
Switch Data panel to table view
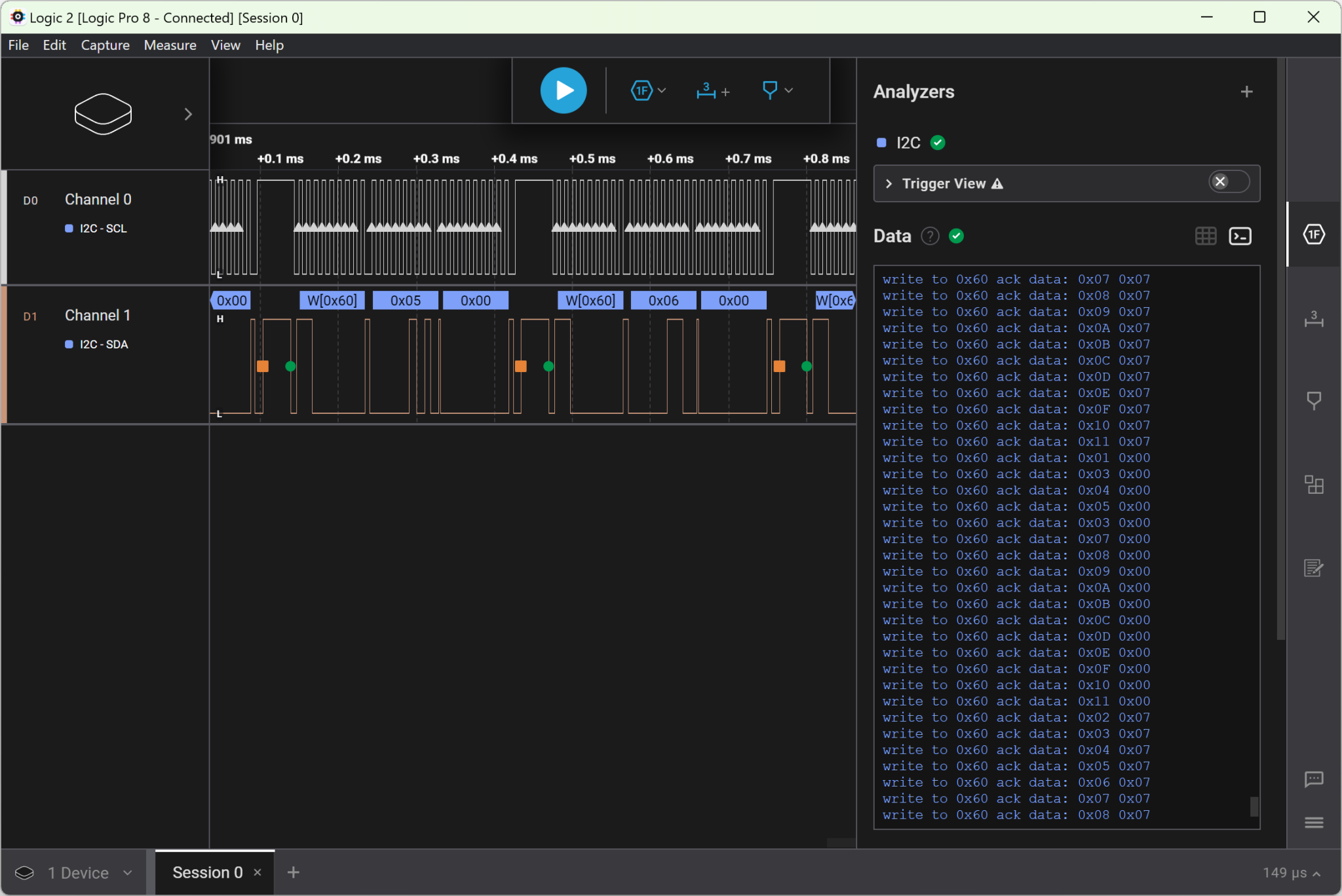pos(1205,236)
